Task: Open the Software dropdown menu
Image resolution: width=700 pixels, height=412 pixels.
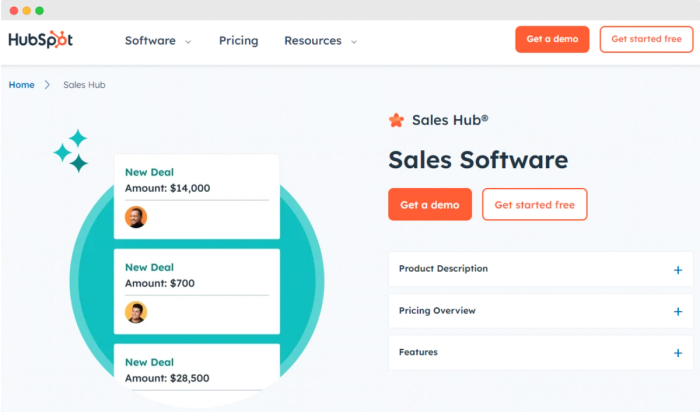Action: [157, 41]
